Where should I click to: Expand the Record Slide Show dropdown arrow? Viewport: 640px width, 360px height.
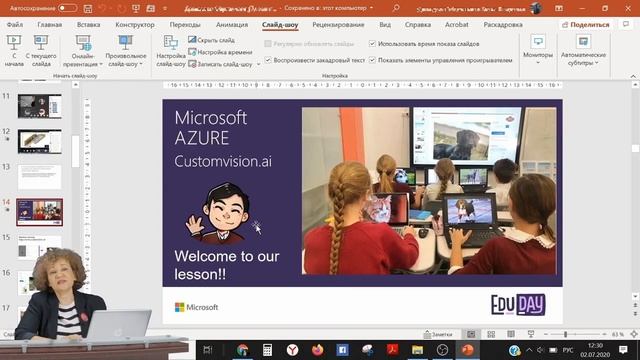pos(258,64)
